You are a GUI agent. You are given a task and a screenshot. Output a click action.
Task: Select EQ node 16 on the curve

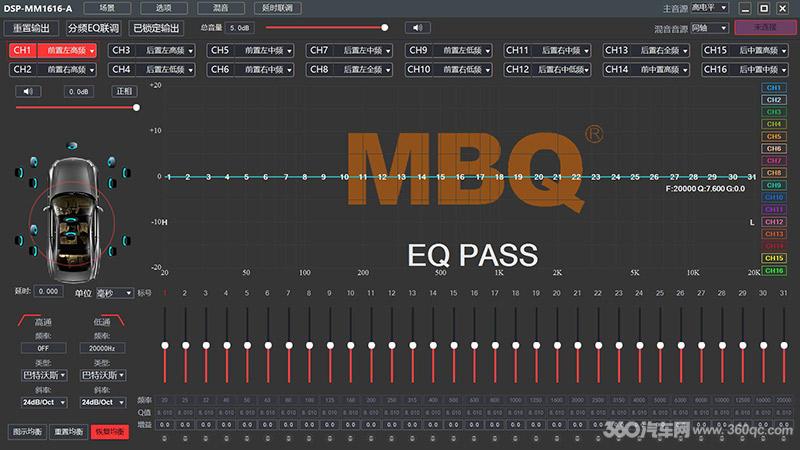point(460,177)
